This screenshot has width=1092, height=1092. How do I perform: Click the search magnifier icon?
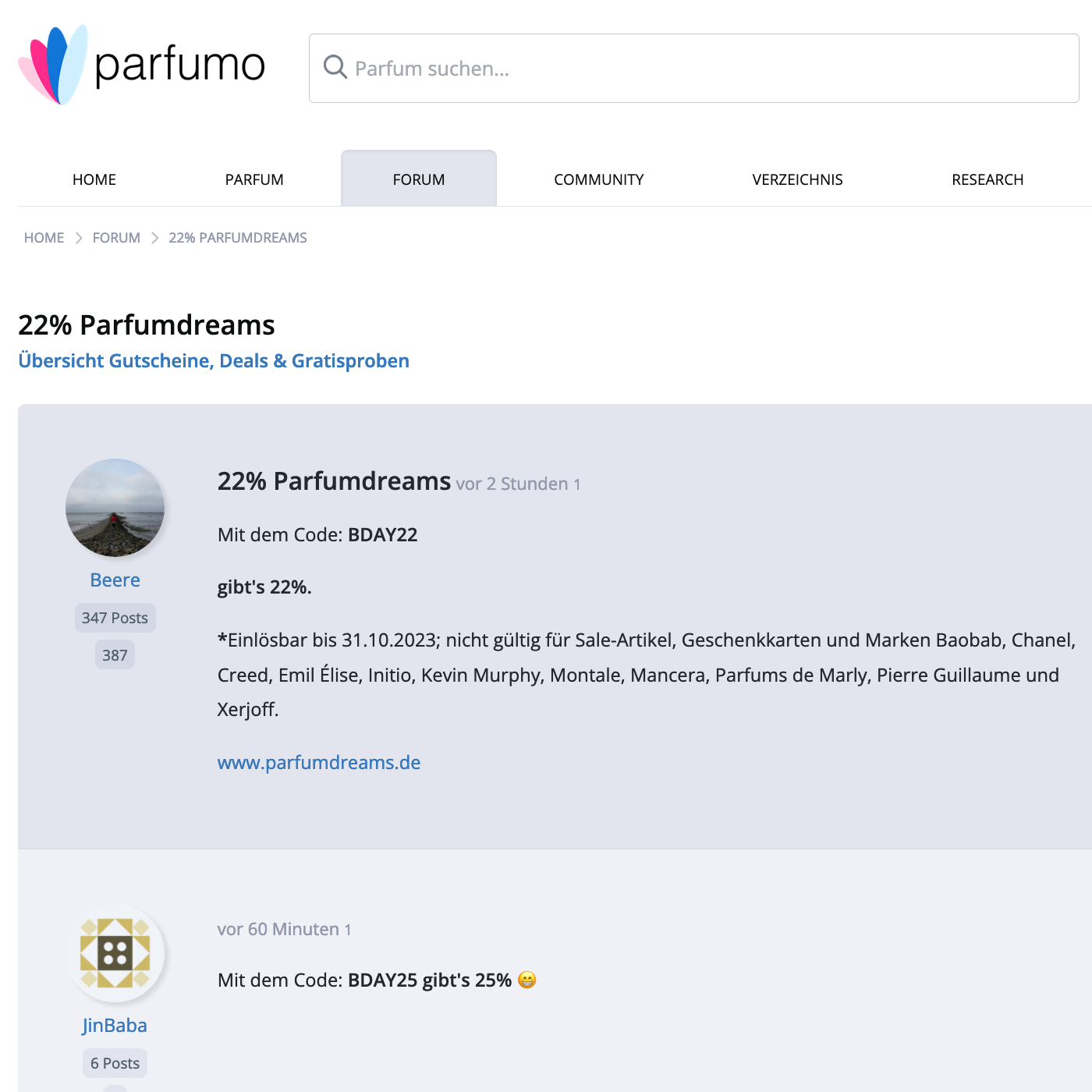335,67
